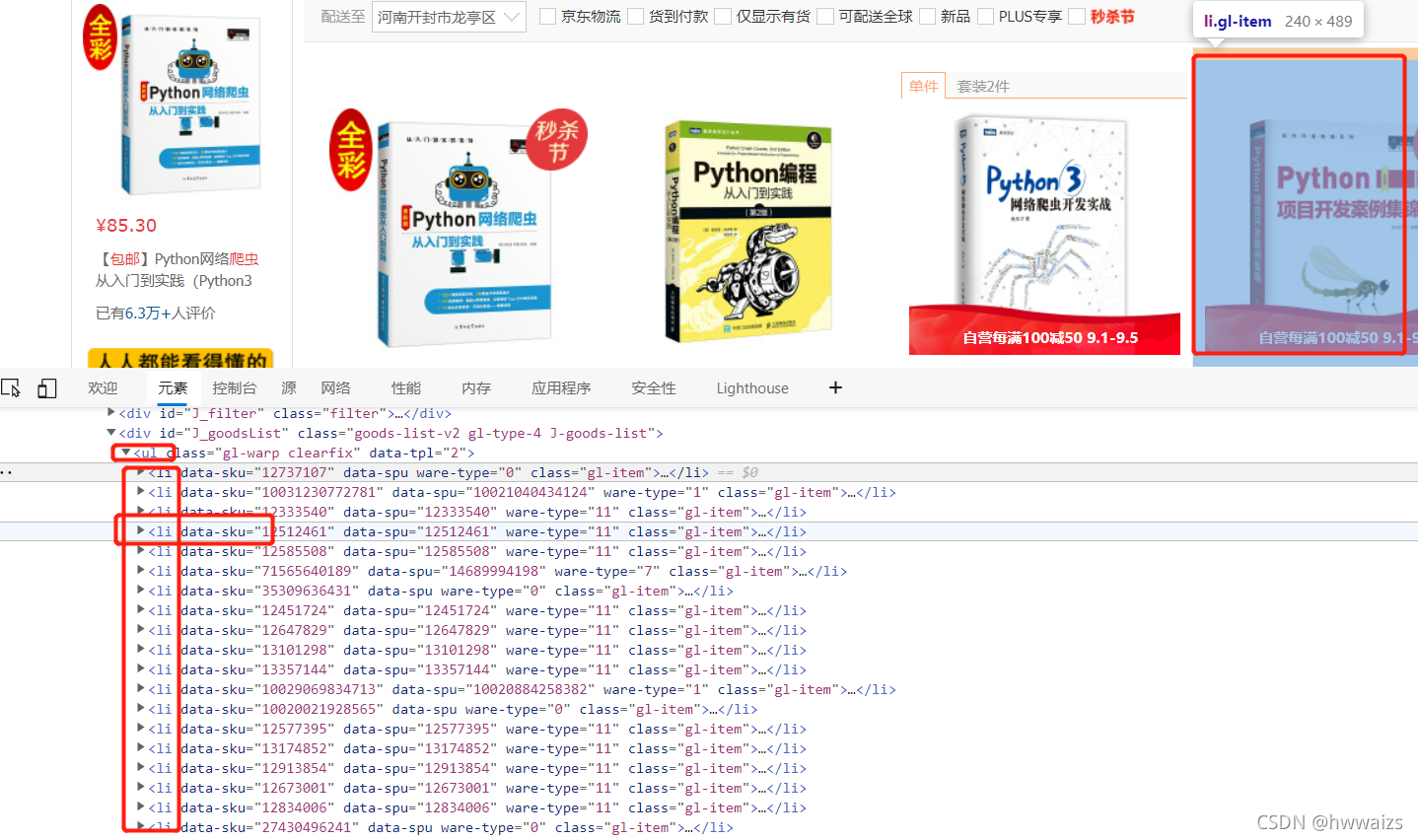Add a new DevTools tab with plus icon
1418x840 pixels.
(835, 387)
